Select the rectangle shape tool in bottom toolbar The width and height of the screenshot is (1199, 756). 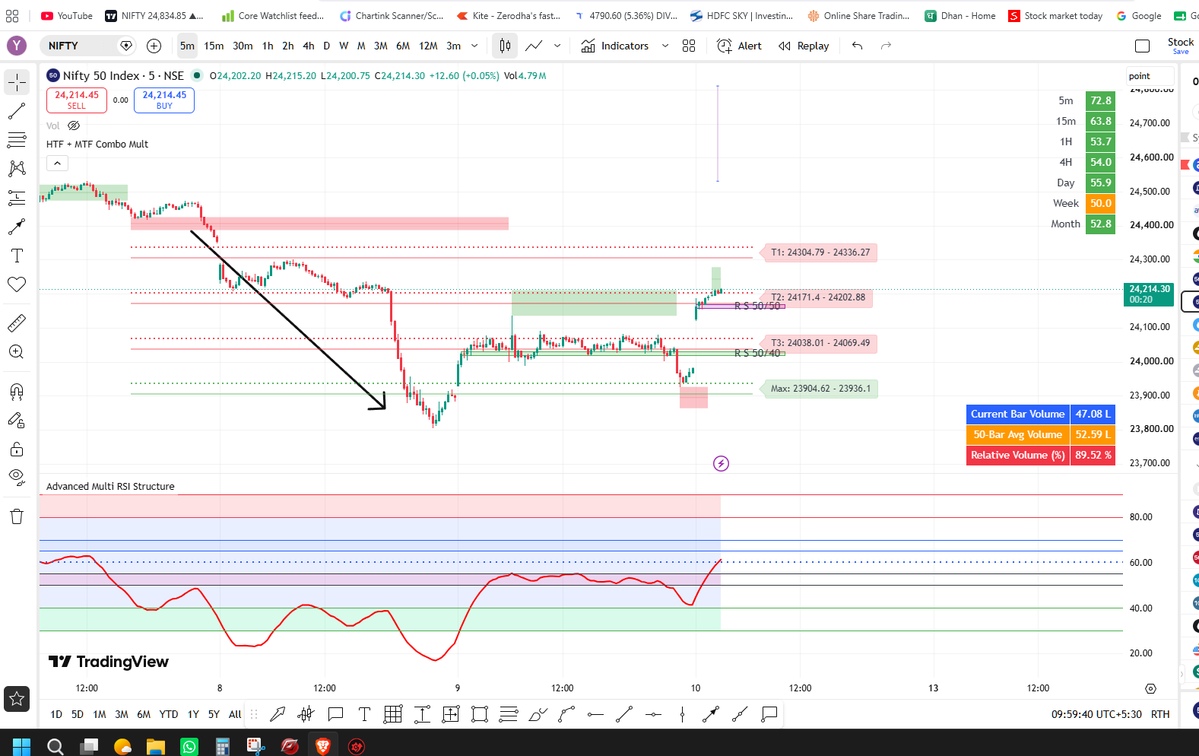tap(479, 715)
